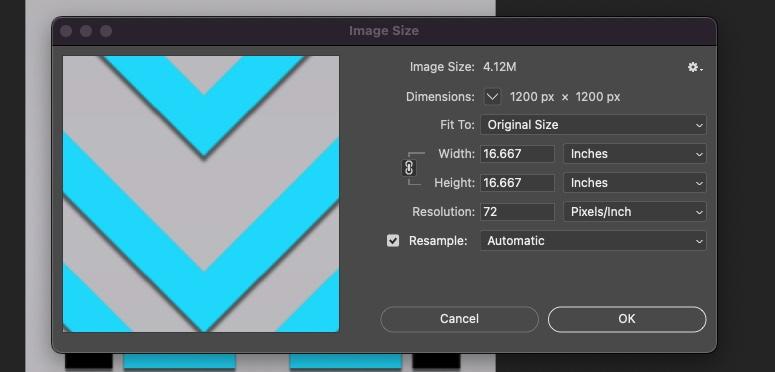Click the OK button

point(627,319)
